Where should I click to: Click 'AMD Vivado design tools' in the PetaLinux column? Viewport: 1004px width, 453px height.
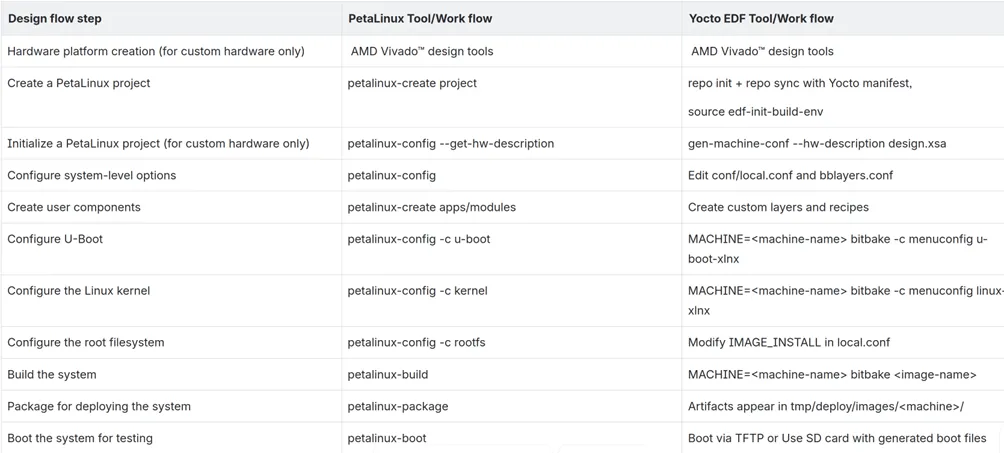421,51
